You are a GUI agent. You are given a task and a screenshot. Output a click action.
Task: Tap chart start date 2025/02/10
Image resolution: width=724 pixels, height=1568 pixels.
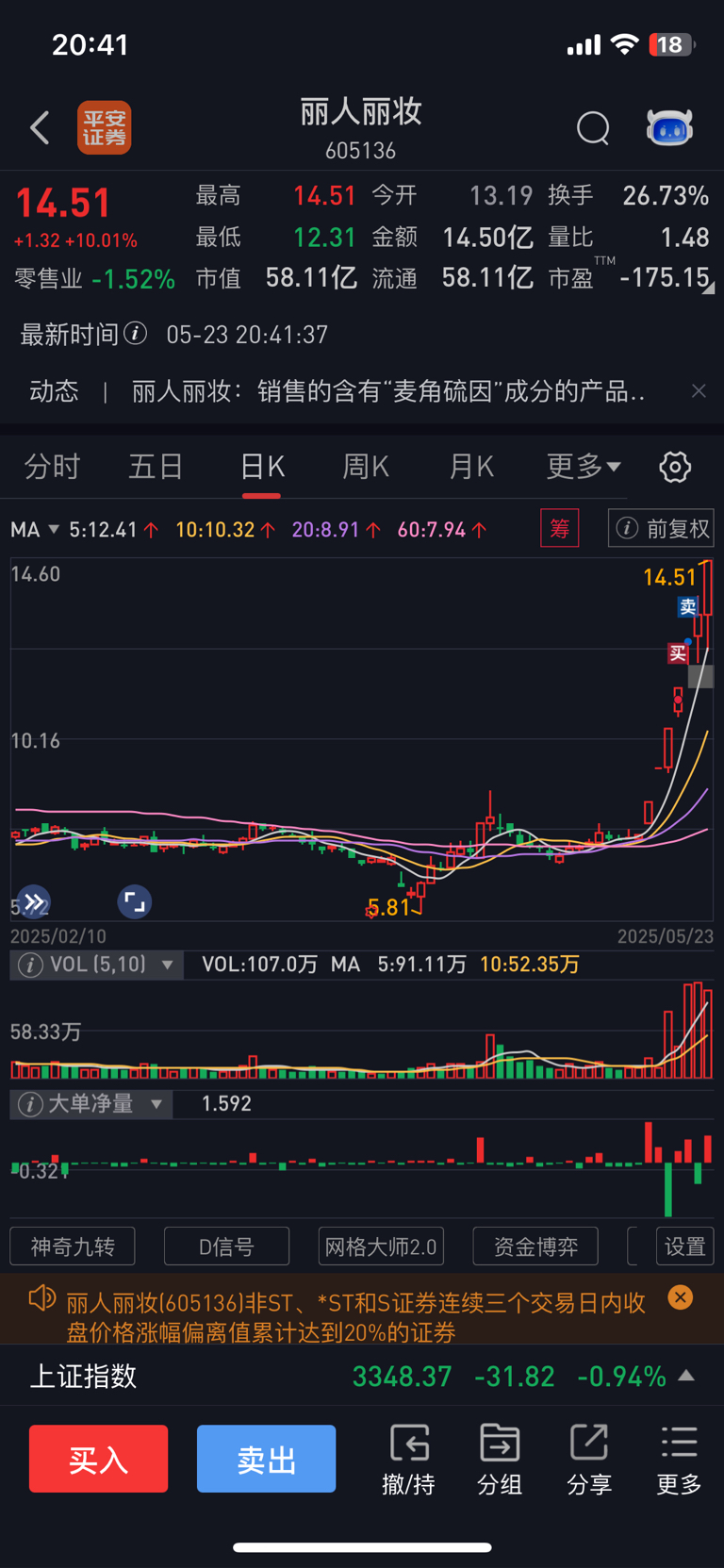click(x=58, y=936)
